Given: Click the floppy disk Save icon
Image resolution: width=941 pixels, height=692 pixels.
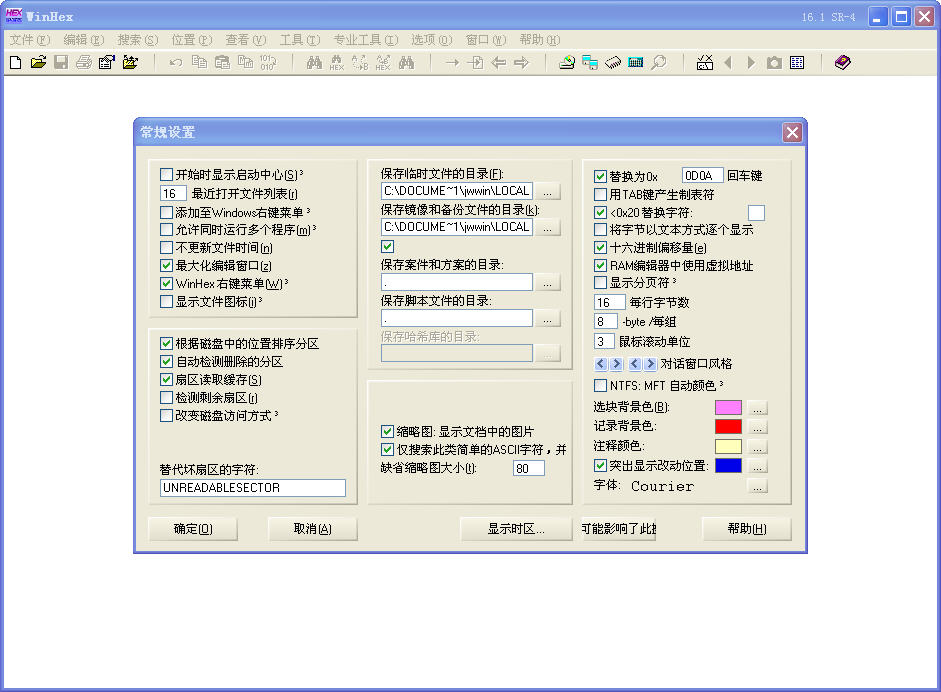Looking at the screenshot, I should tap(61, 62).
